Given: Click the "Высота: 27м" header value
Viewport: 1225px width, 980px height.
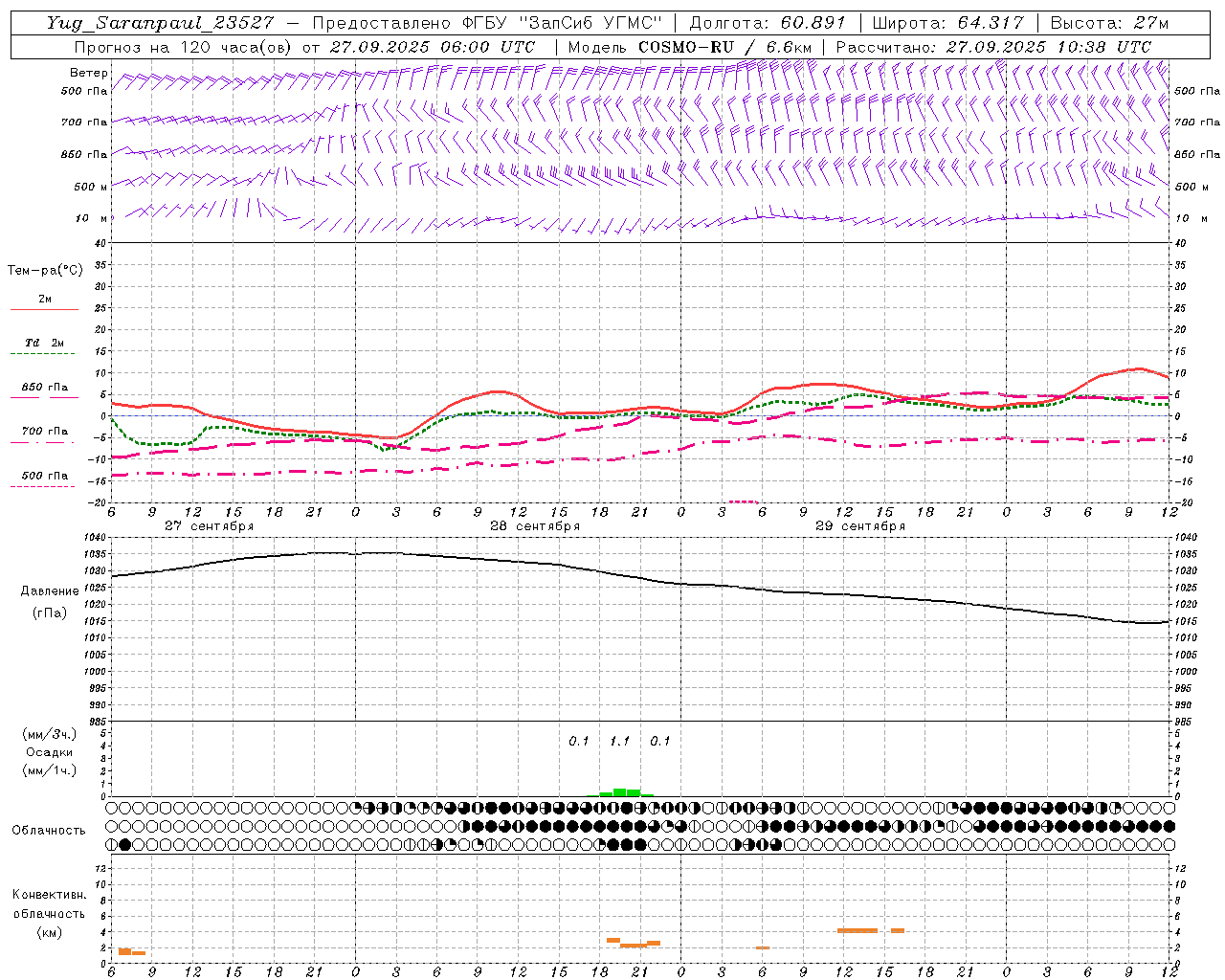Looking at the screenshot, I should click(x=1109, y=23).
